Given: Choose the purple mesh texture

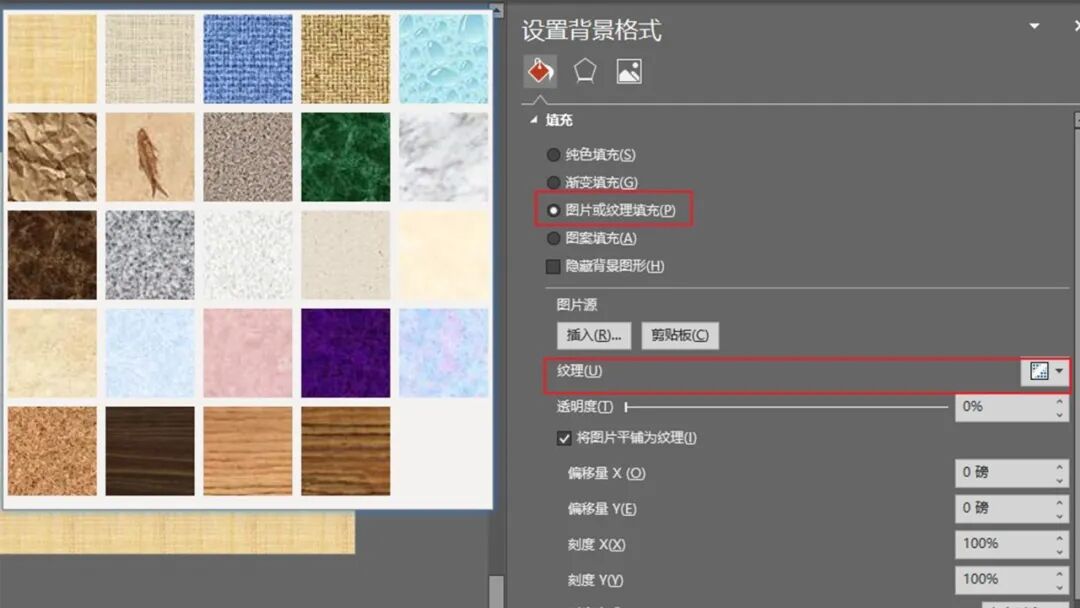Looking at the screenshot, I should pos(346,353).
